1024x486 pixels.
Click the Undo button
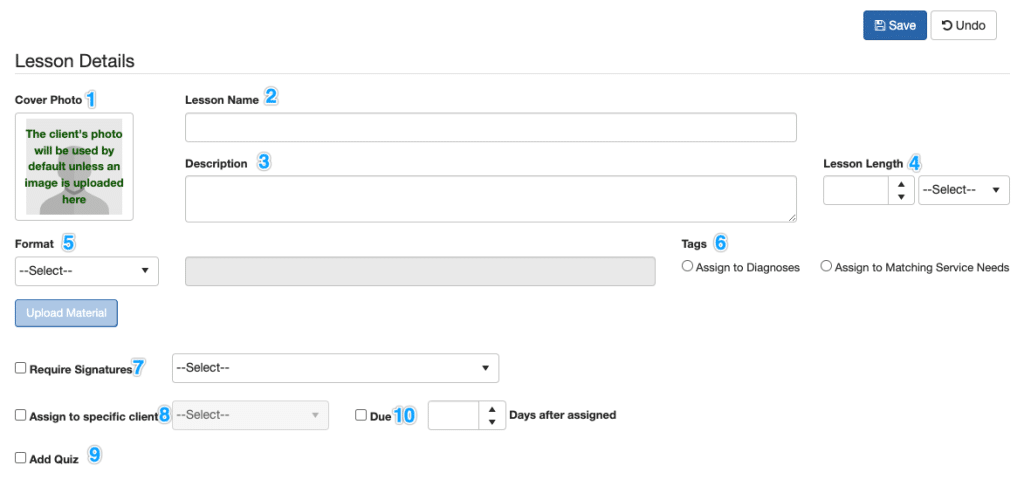click(963, 25)
